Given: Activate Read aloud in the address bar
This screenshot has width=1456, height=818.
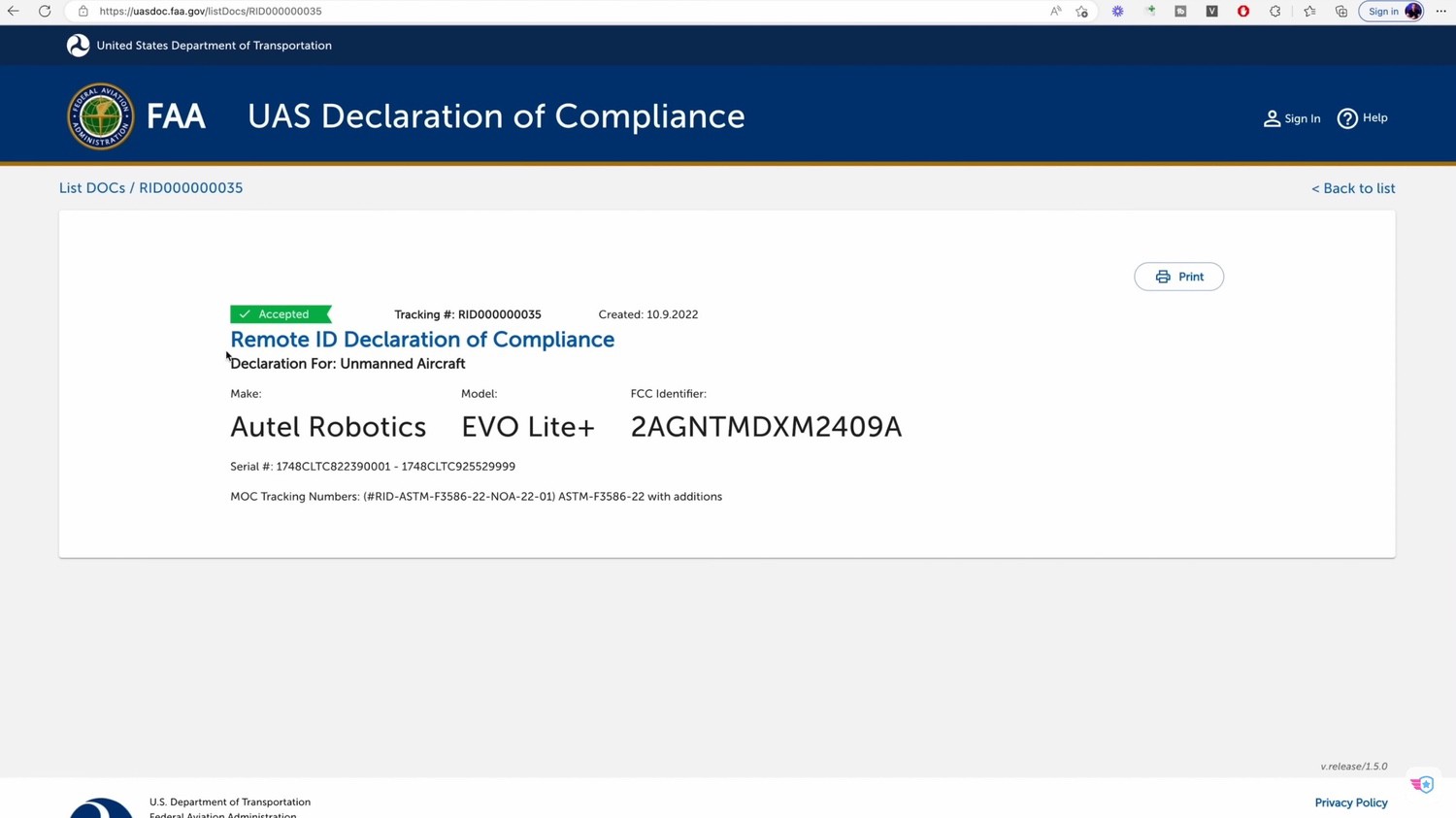Looking at the screenshot, I should [x=1055, y=11].
